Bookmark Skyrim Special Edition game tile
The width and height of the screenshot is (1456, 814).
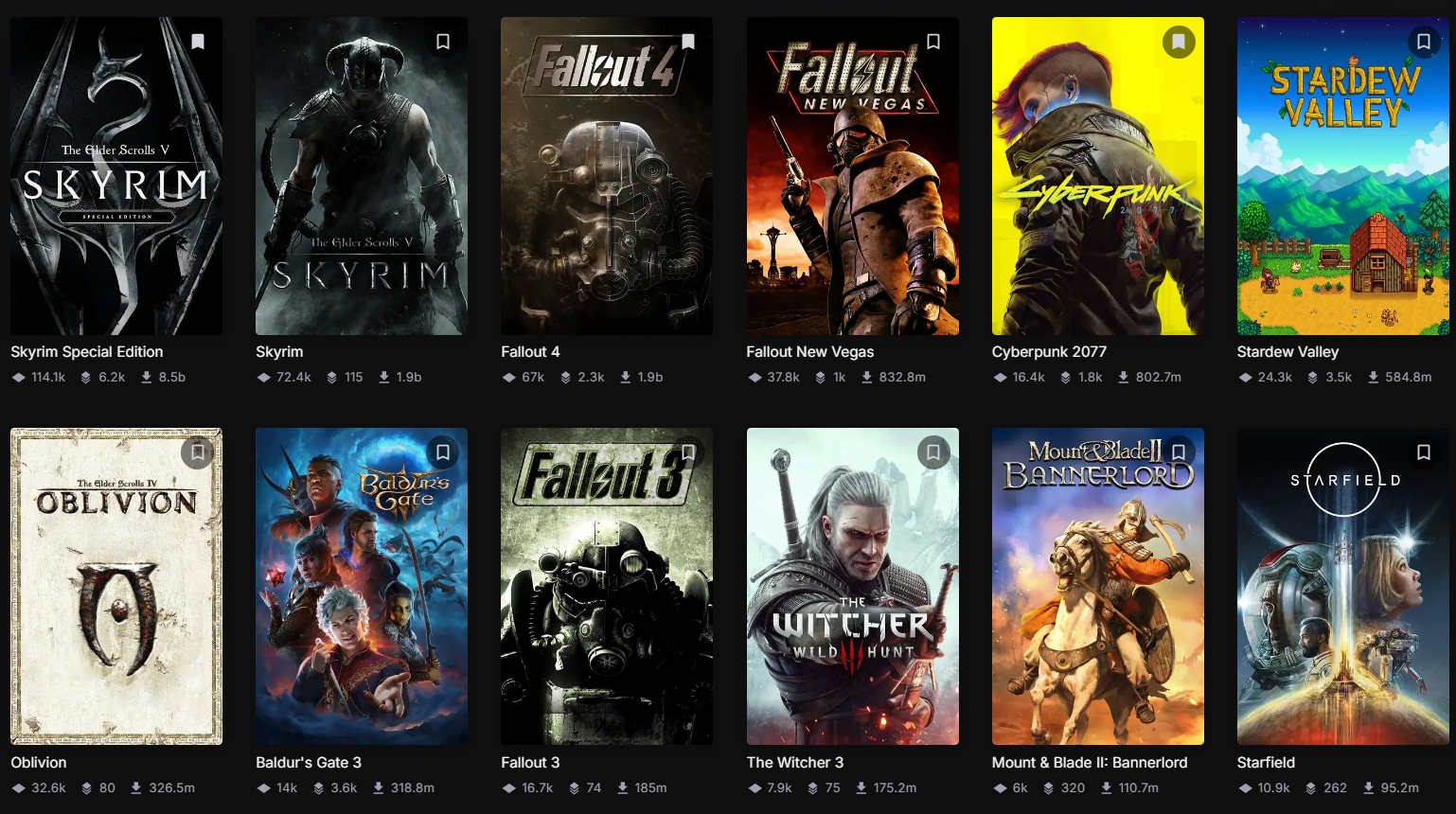198,42
